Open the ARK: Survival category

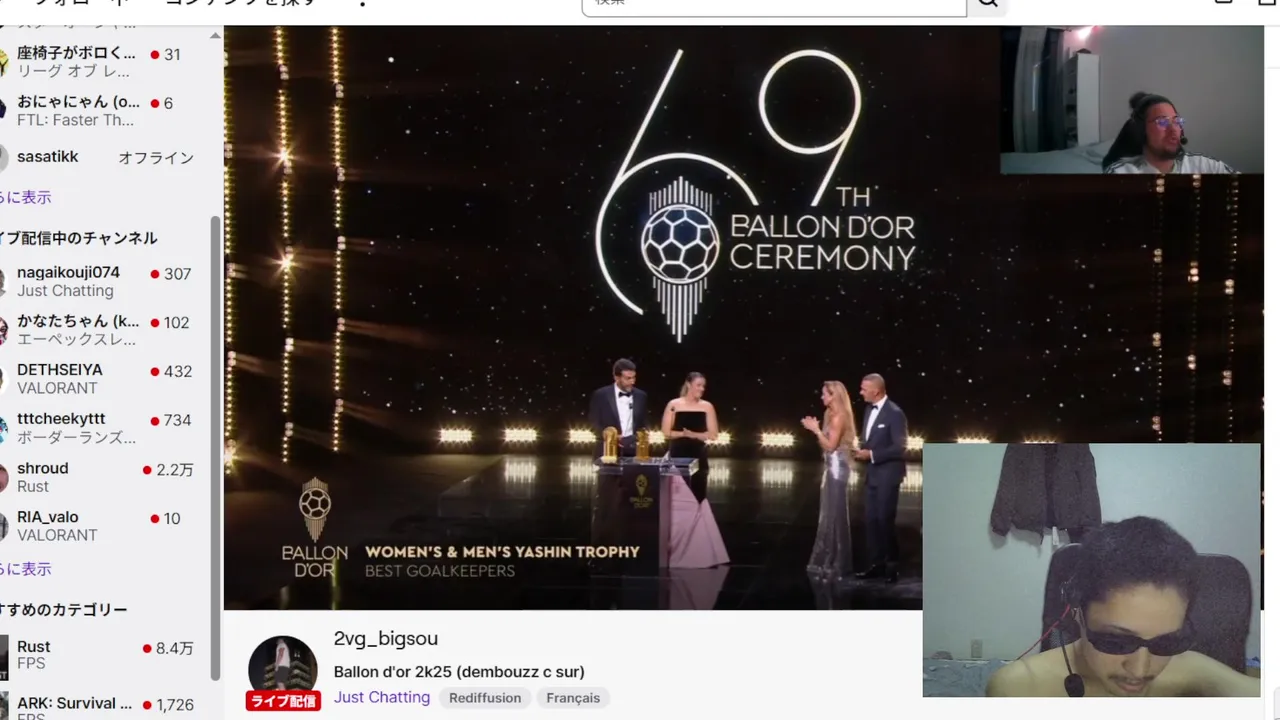point(100,707)
